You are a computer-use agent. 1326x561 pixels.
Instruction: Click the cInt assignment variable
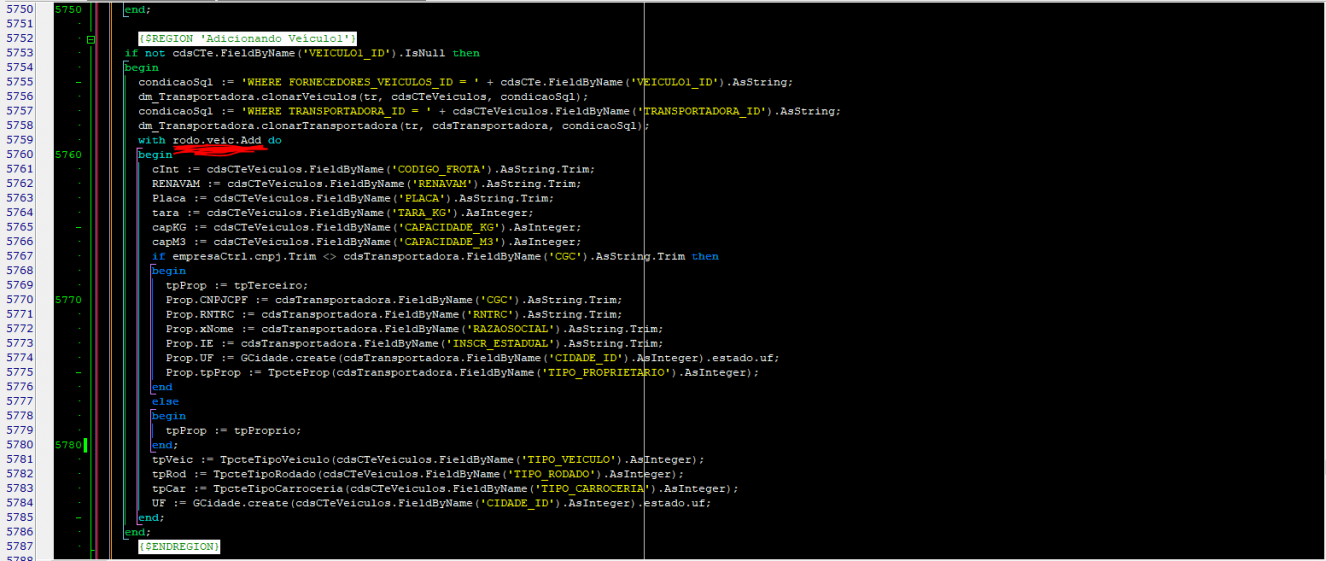click(165, 169)
